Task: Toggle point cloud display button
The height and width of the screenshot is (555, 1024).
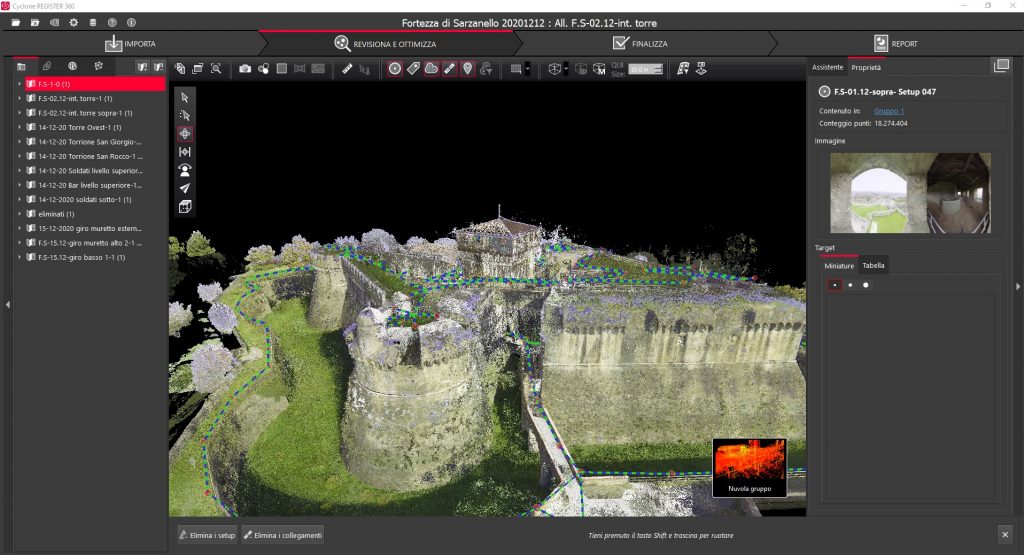Action: [x=431, y=69]
